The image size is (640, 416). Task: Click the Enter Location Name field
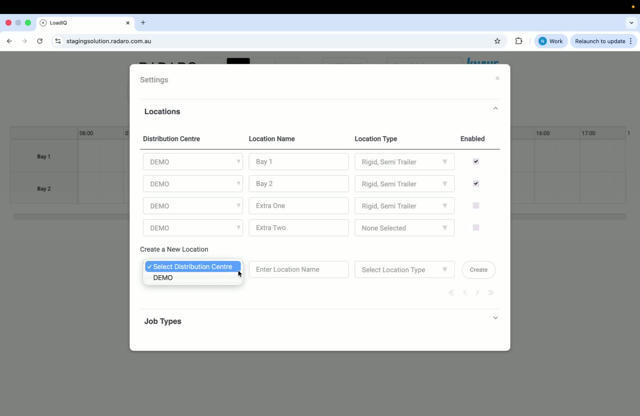tap(298, 270)
